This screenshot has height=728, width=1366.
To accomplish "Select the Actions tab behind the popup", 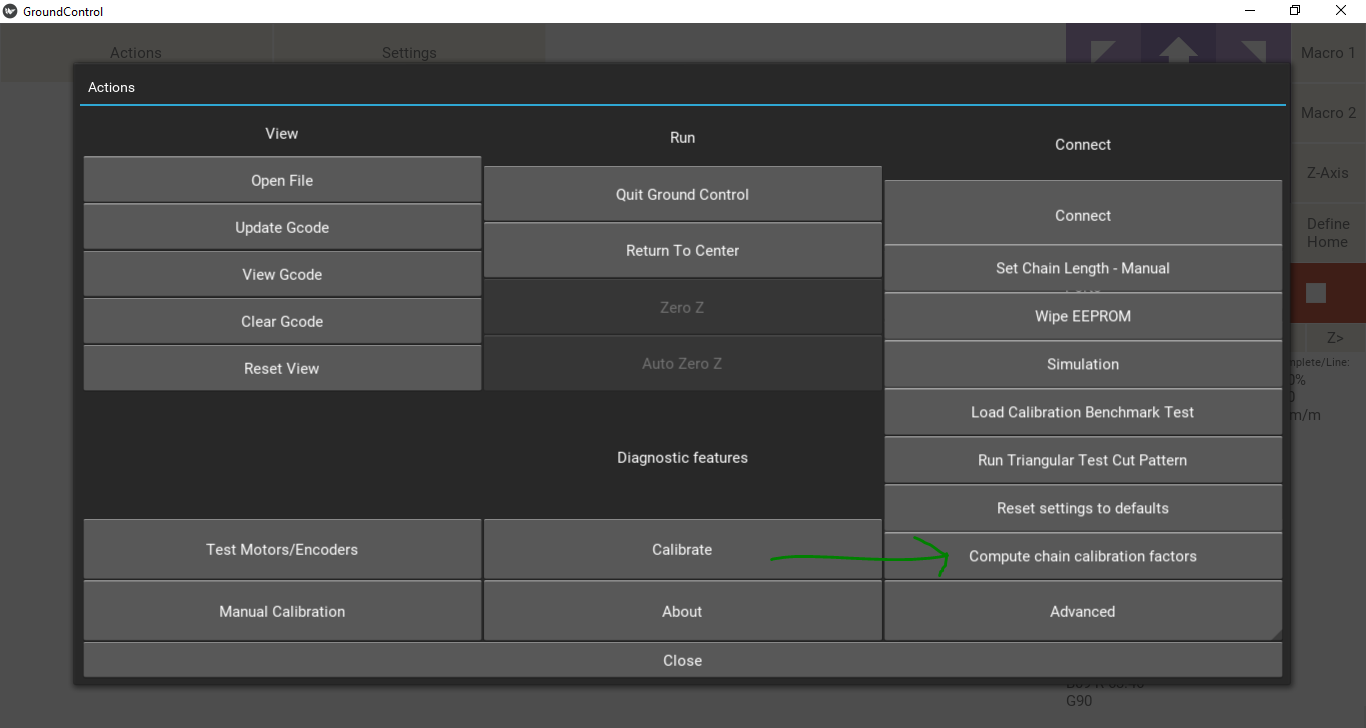I will coord(136,53).
